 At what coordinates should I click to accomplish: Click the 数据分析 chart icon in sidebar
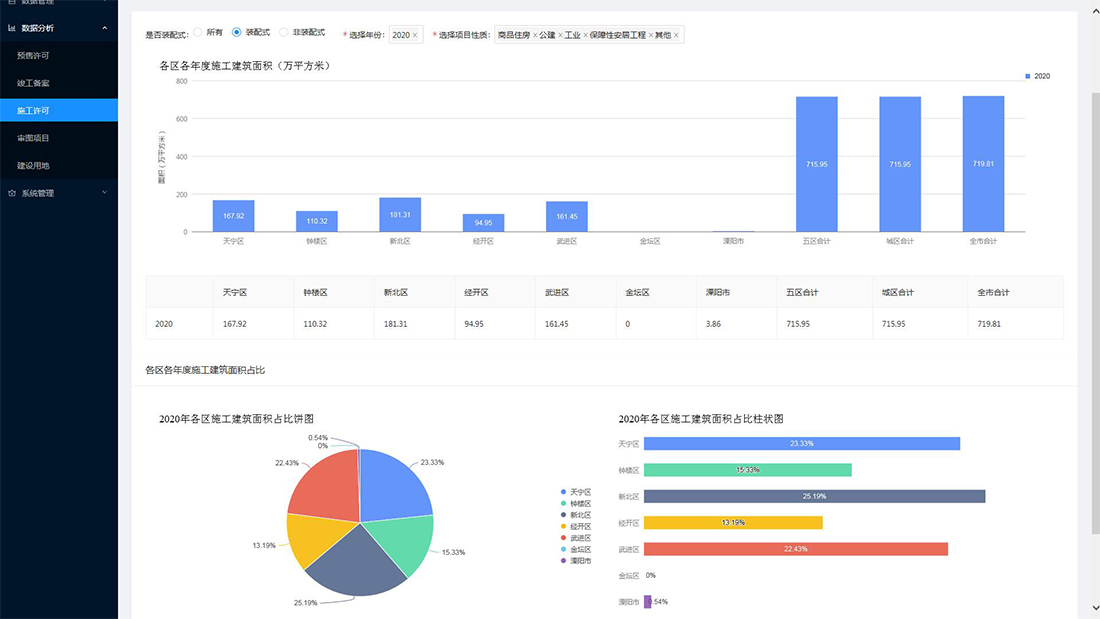click(12, 28)
